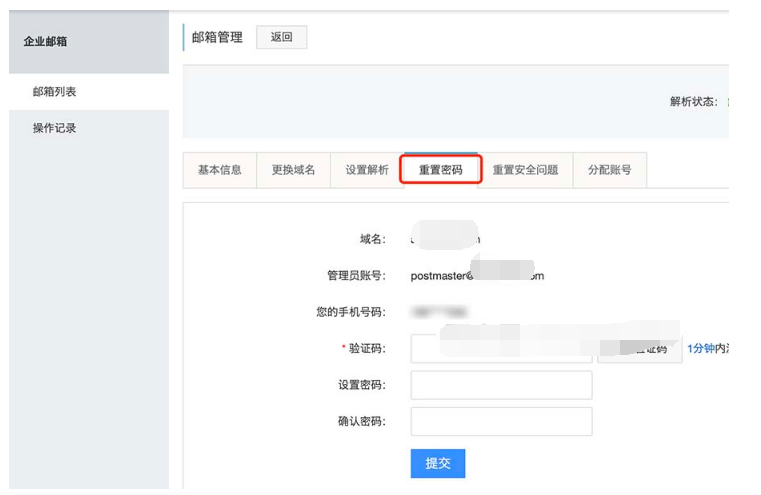
Task: Open the 分配账号 tab
Action: click(610, 170)
